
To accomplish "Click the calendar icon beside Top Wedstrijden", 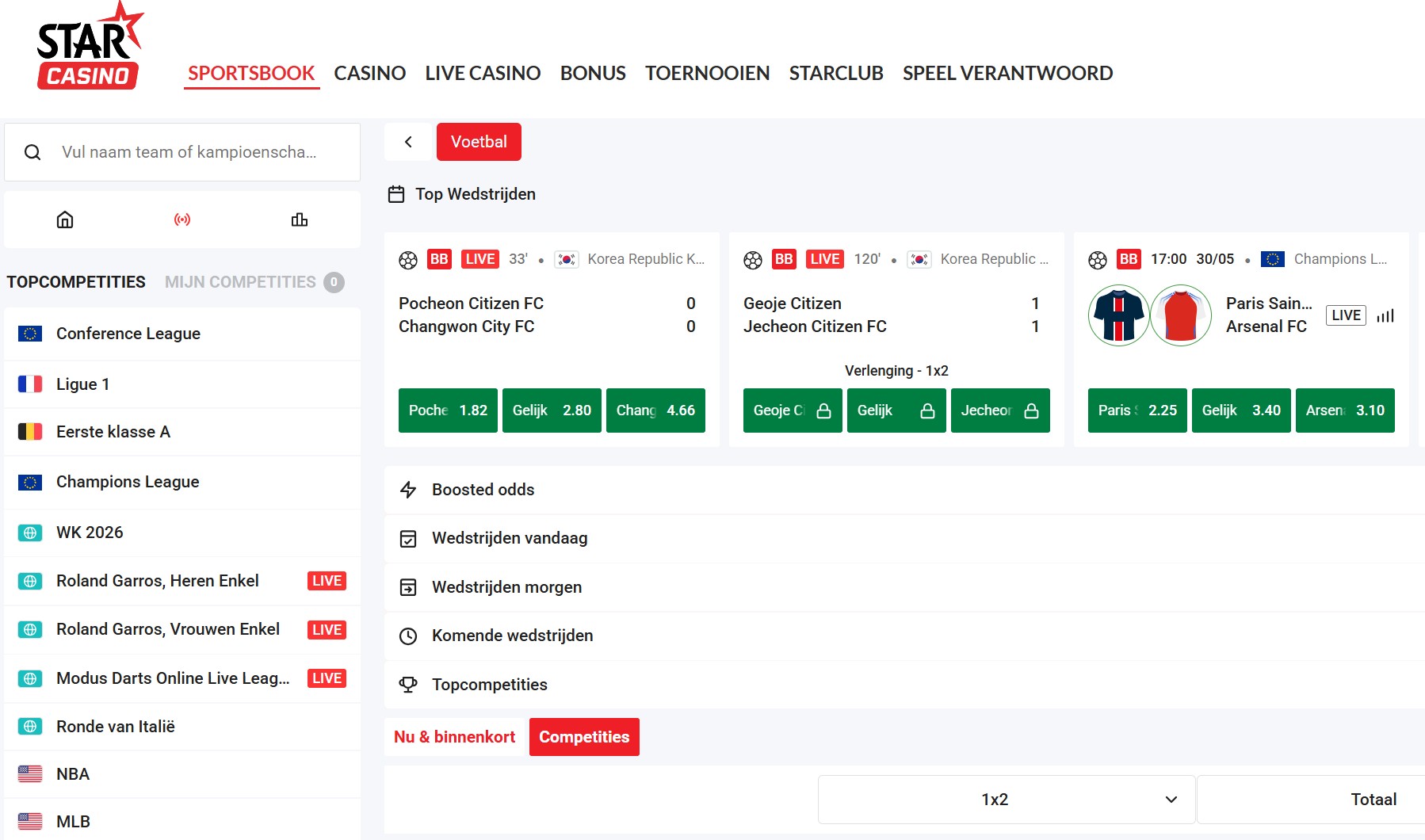I will click(396, 194).
